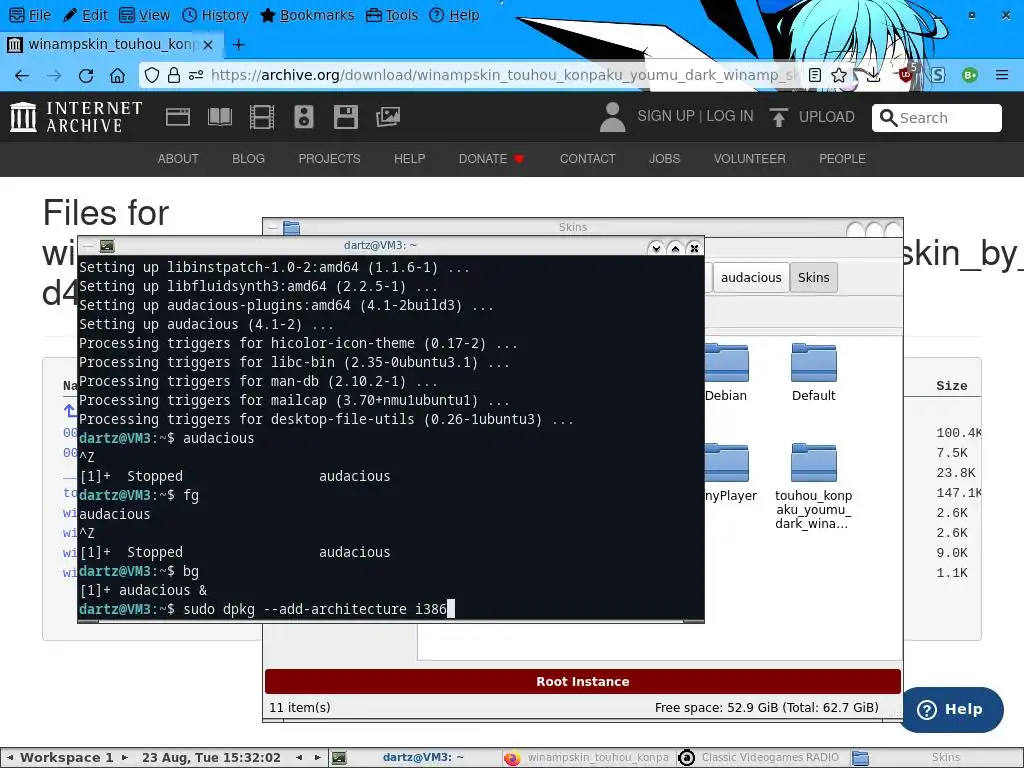Click the Internet Archive Search field

point(936,118)
